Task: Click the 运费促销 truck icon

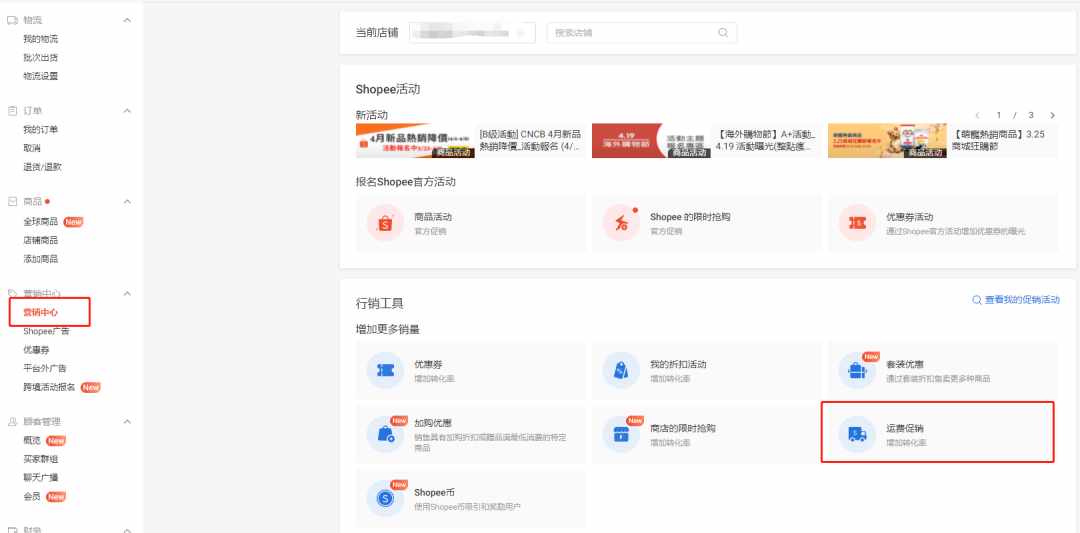Action: pyautogui.click(x=858, y=435)
